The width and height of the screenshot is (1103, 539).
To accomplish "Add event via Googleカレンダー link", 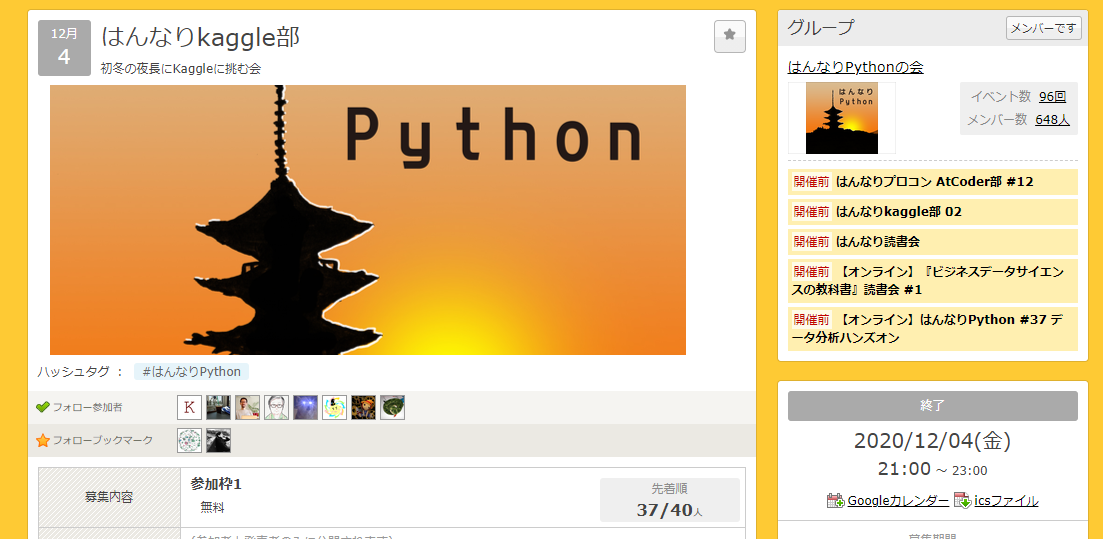I will click(x=898, y=501).
